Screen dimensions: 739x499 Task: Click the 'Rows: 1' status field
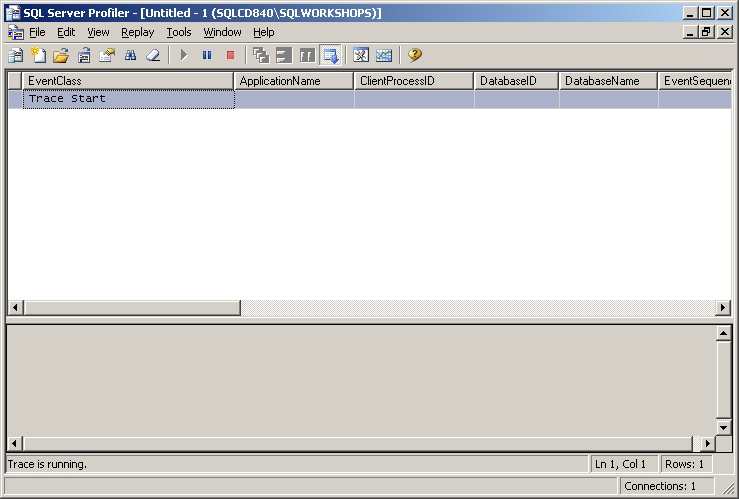click(x=686, y=464)
